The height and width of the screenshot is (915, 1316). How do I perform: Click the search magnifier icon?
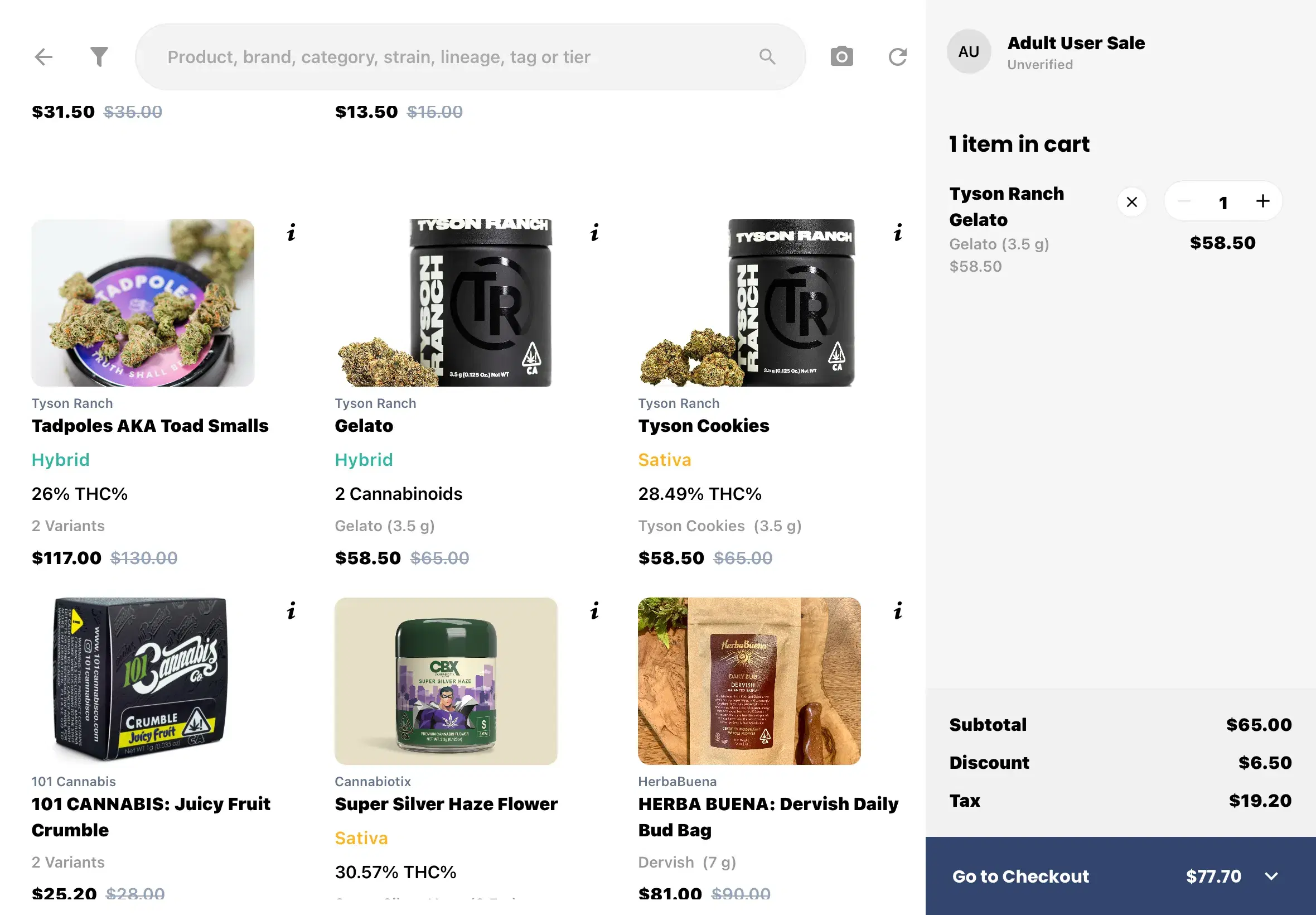767,56
